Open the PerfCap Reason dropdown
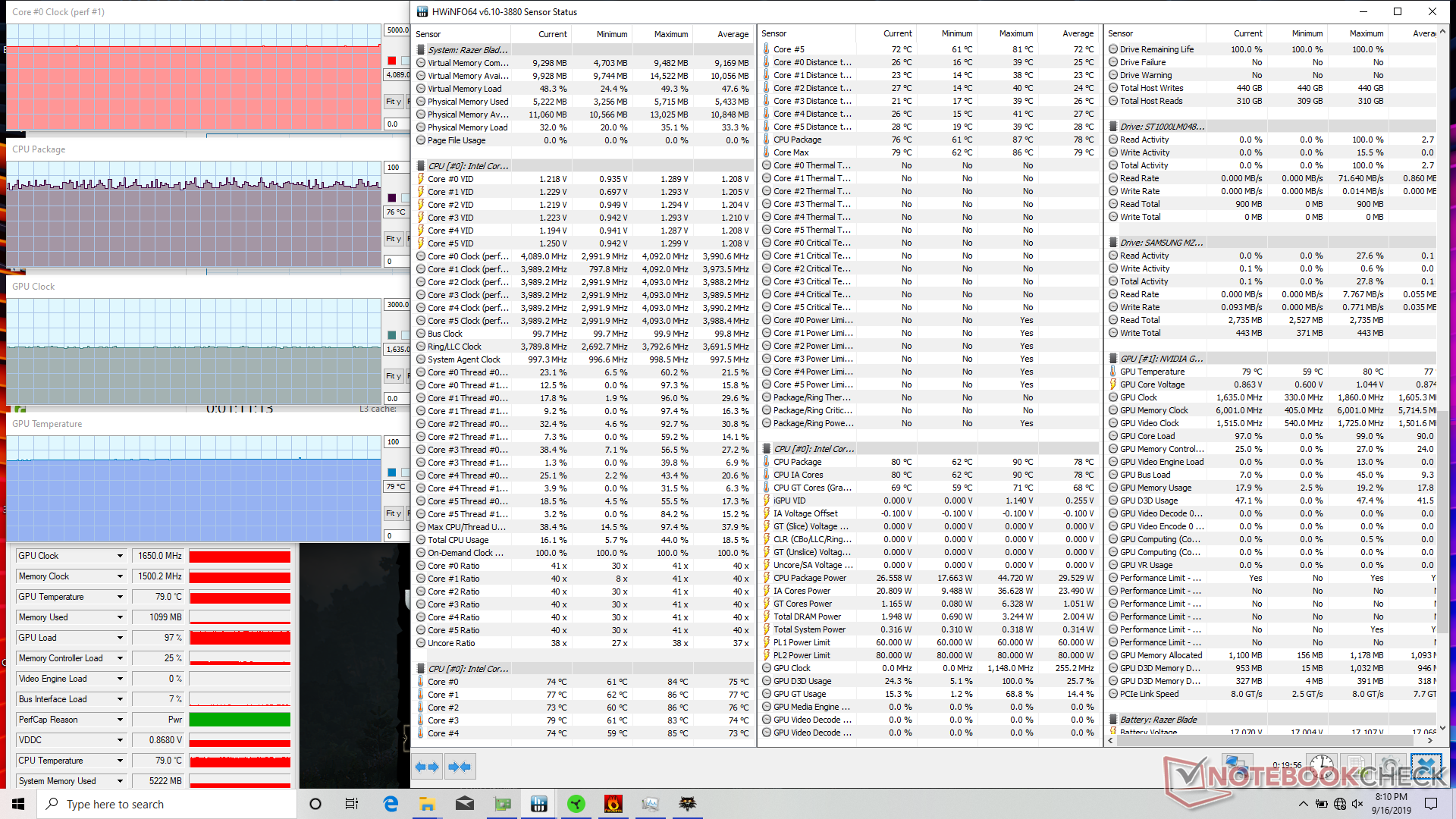1456x819 pixels. pos(120,720)
